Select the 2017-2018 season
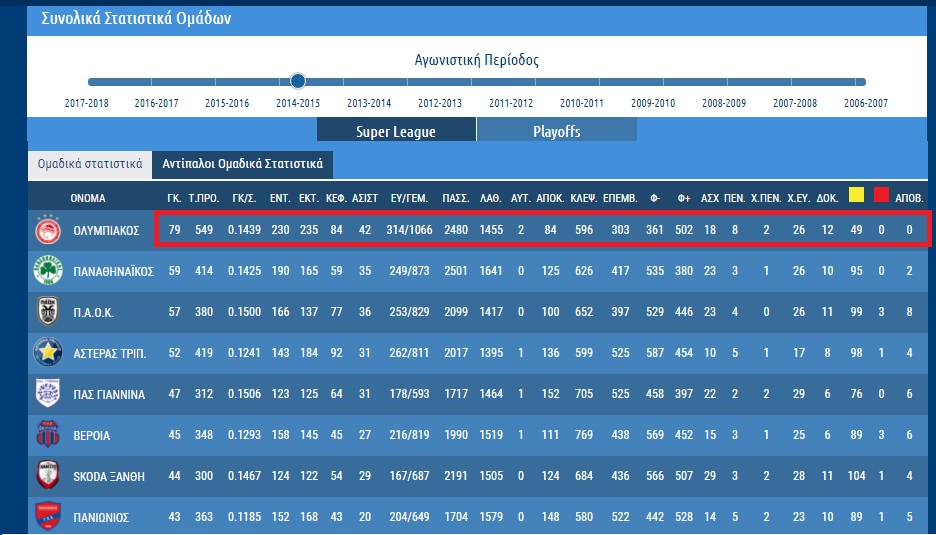 coord(87,103)
